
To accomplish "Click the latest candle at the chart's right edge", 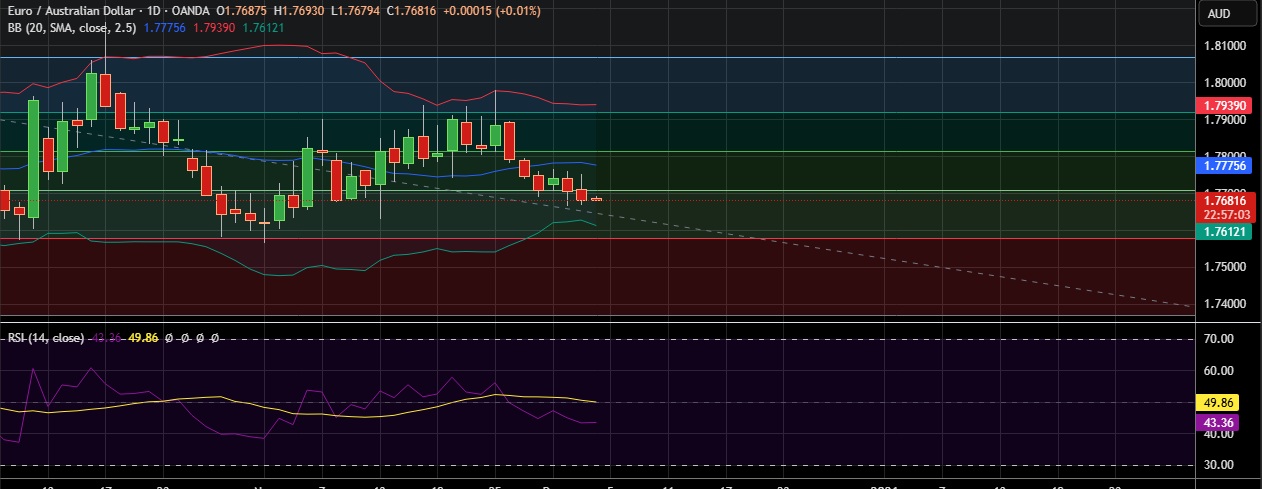I will tap(597, 199).
